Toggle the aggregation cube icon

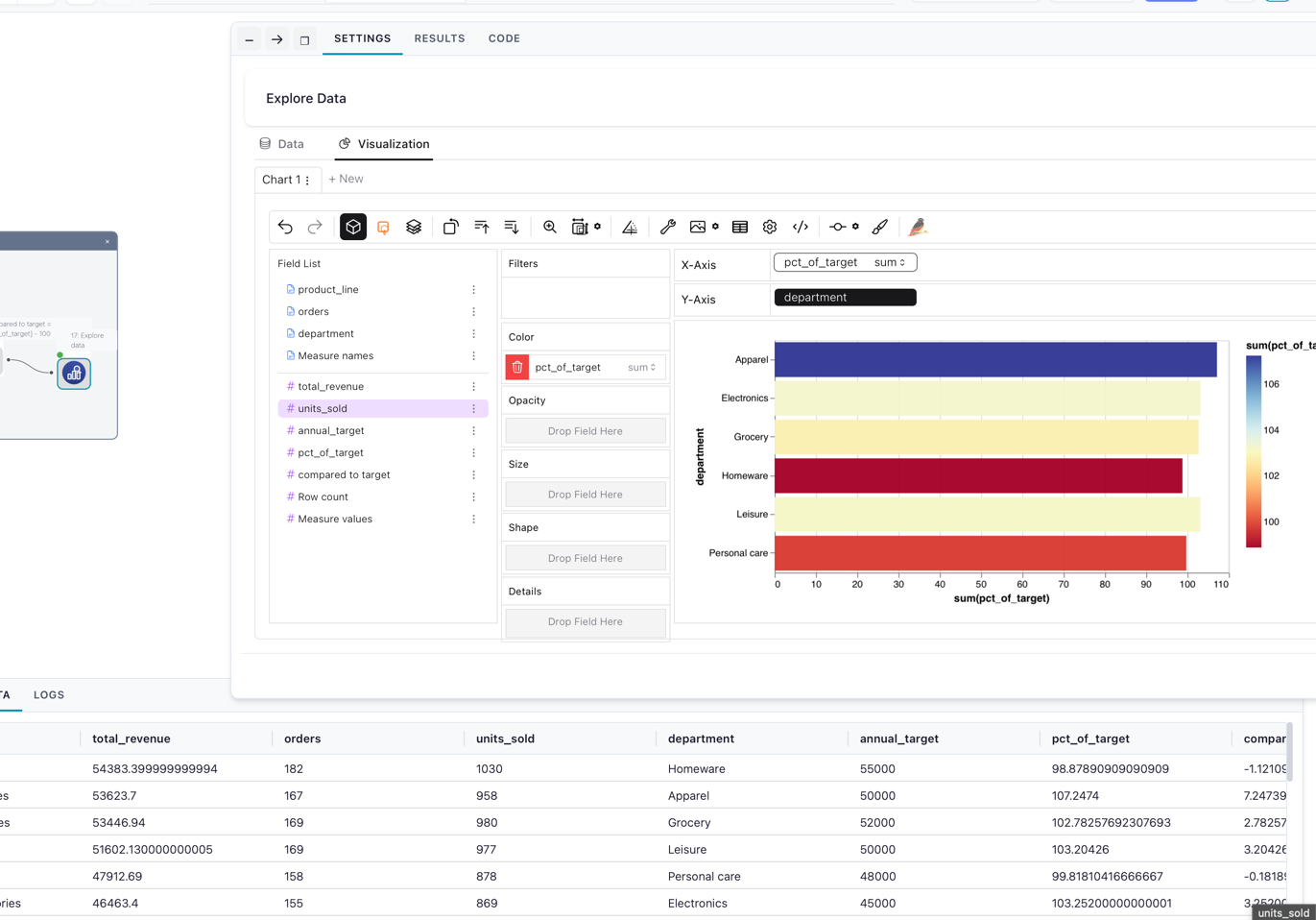click(353, 227)
